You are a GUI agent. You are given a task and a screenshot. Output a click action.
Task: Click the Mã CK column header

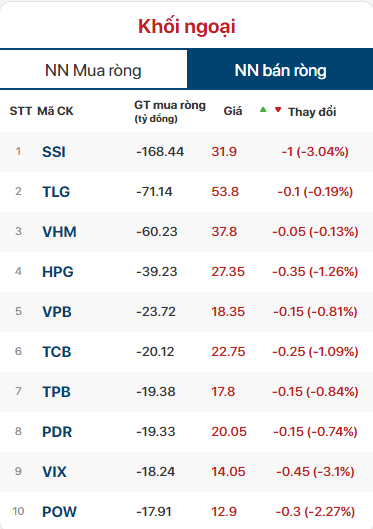click(55, 111)
